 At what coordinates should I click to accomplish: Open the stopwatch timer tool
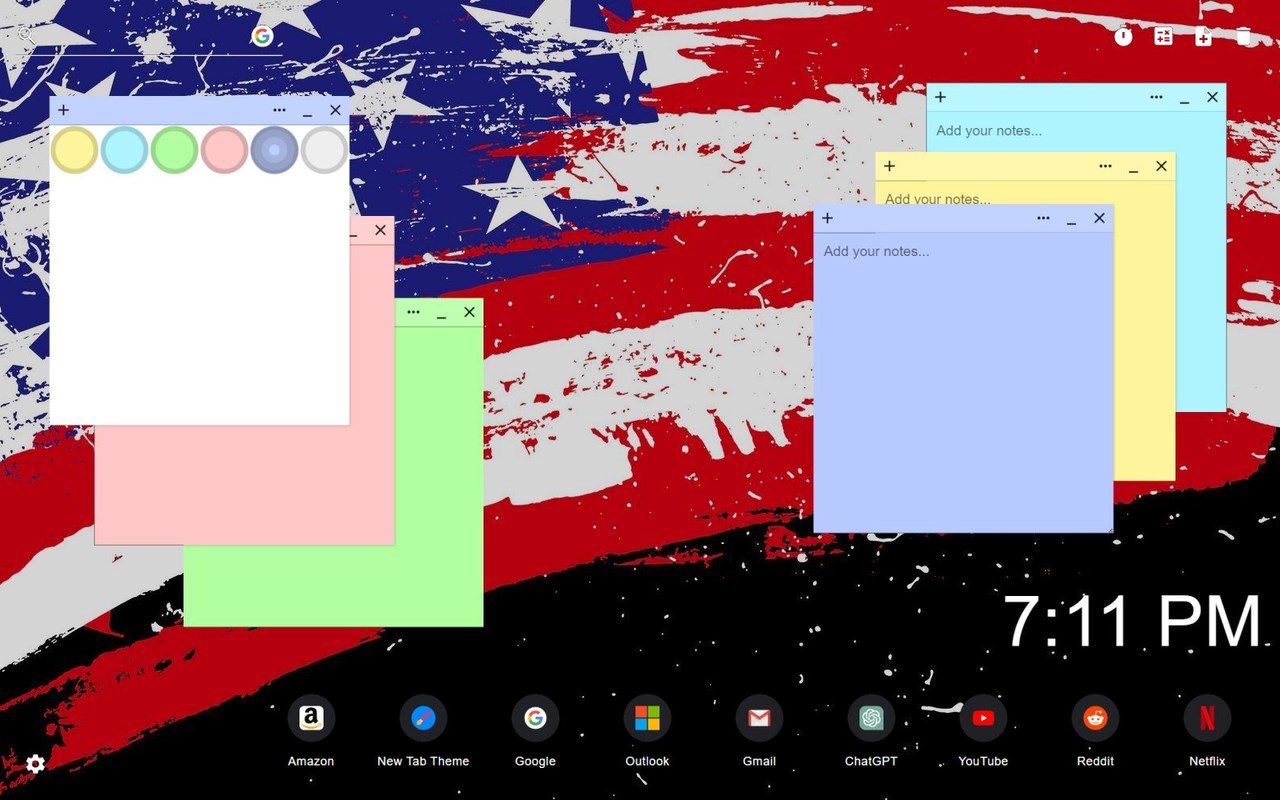point(1124,36)
